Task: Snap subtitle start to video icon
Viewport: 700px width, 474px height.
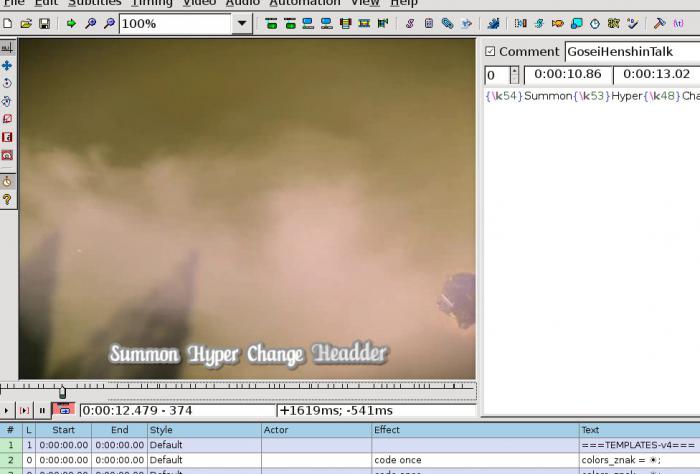Action: click(x=308, y=23)
